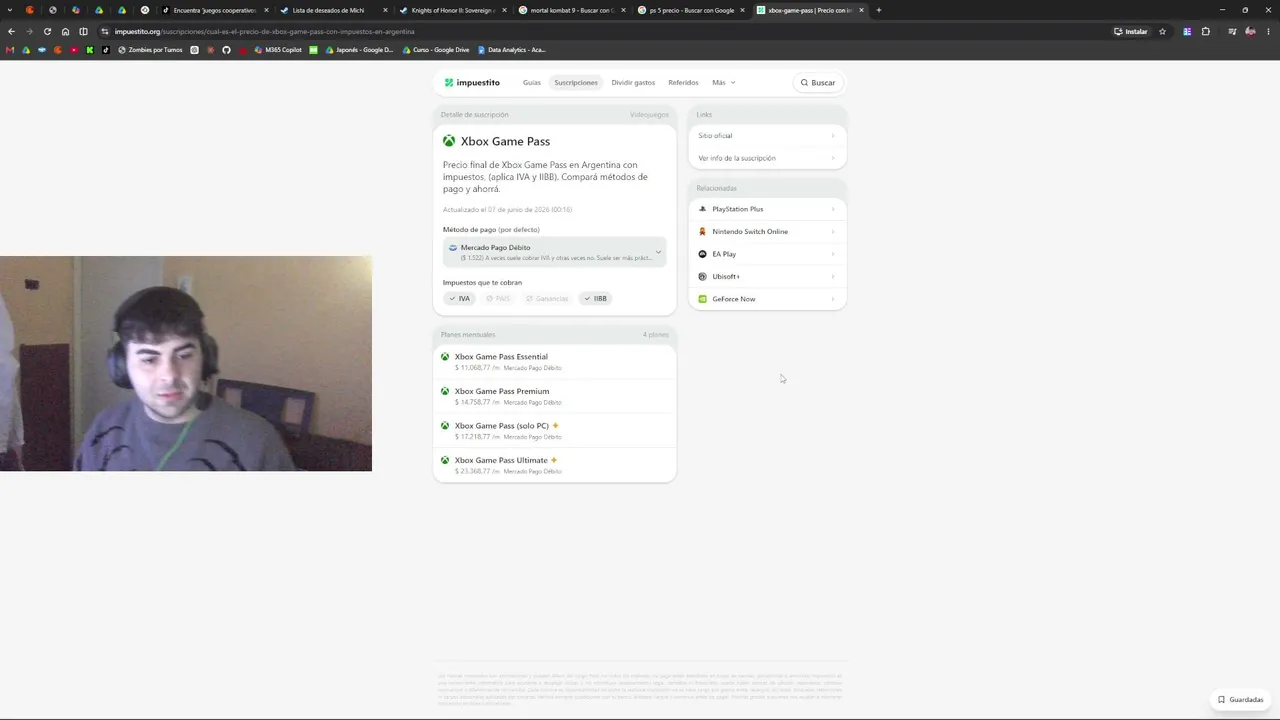Reload the current page
This screenshot has width=1280, height=720.
click(x=47, y=31)
